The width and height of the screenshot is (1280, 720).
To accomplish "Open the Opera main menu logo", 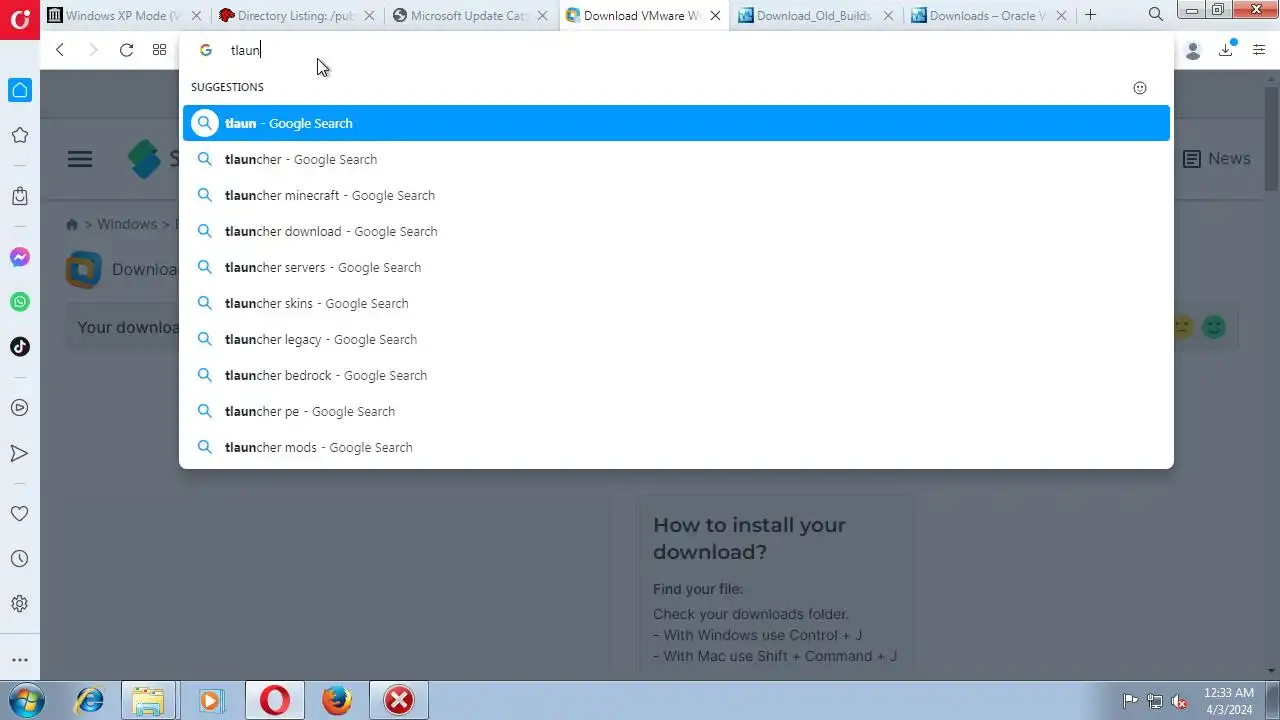I will [x=19, y=20].
